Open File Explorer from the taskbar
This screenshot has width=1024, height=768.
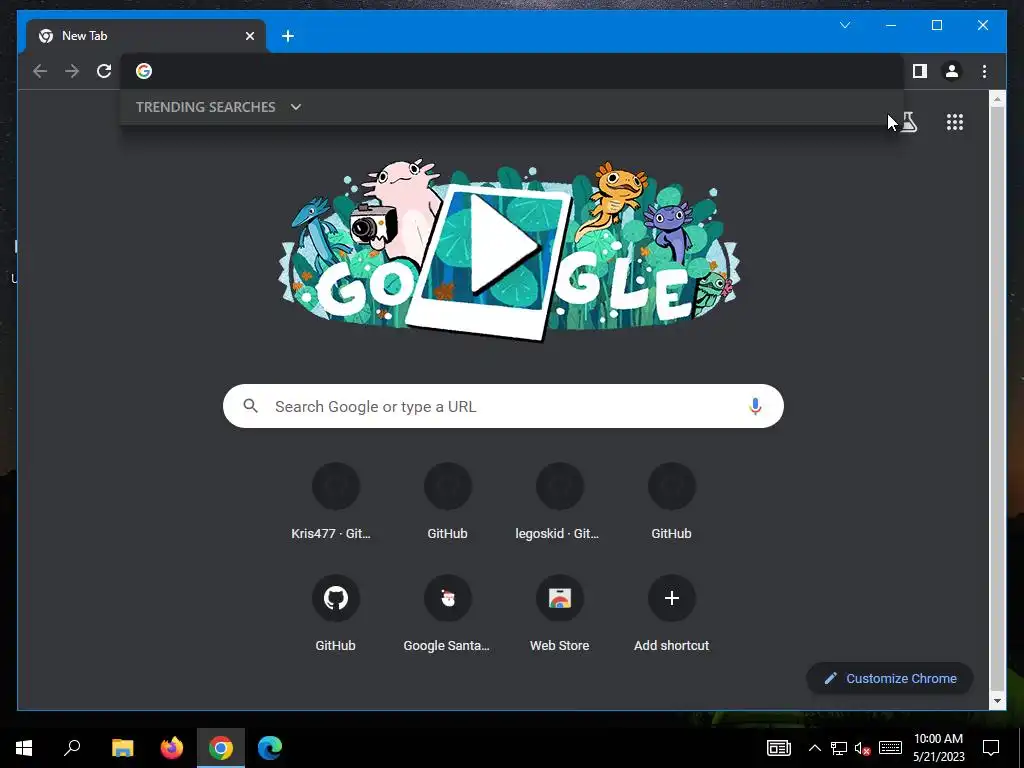pyautogui.click(x=122, y=748)
